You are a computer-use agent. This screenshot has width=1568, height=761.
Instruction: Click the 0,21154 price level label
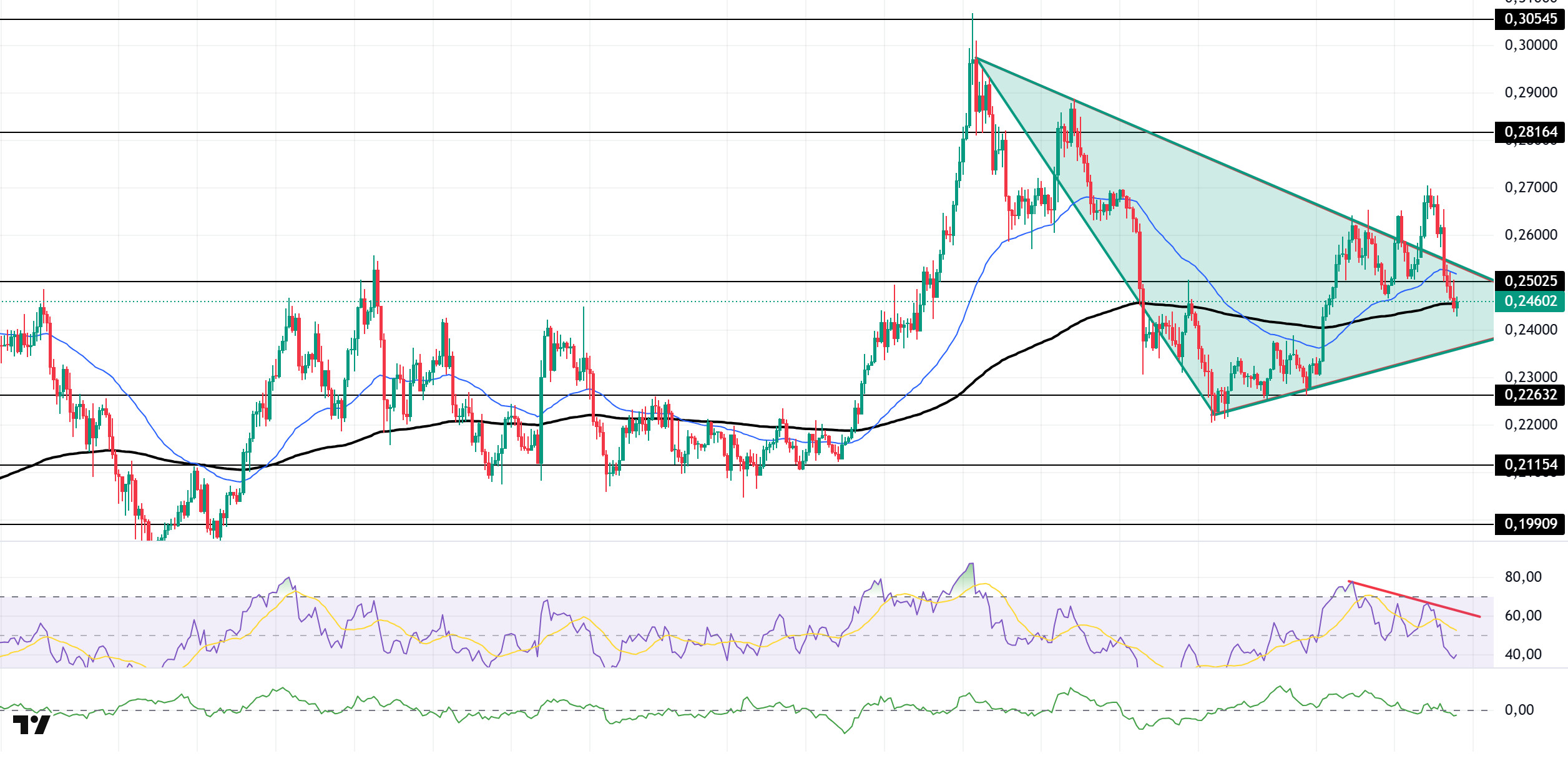point(1530,465)
